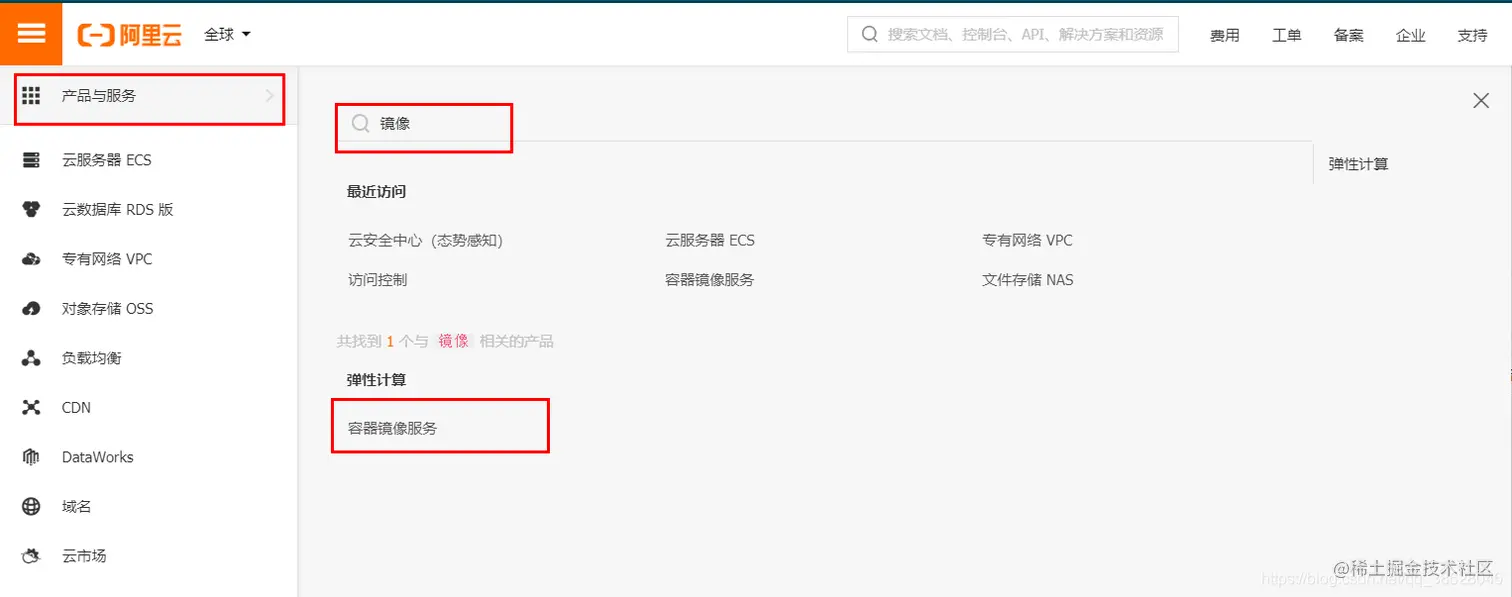Open the 支持 menu
1512x597 pixels.
(1473, 35)
